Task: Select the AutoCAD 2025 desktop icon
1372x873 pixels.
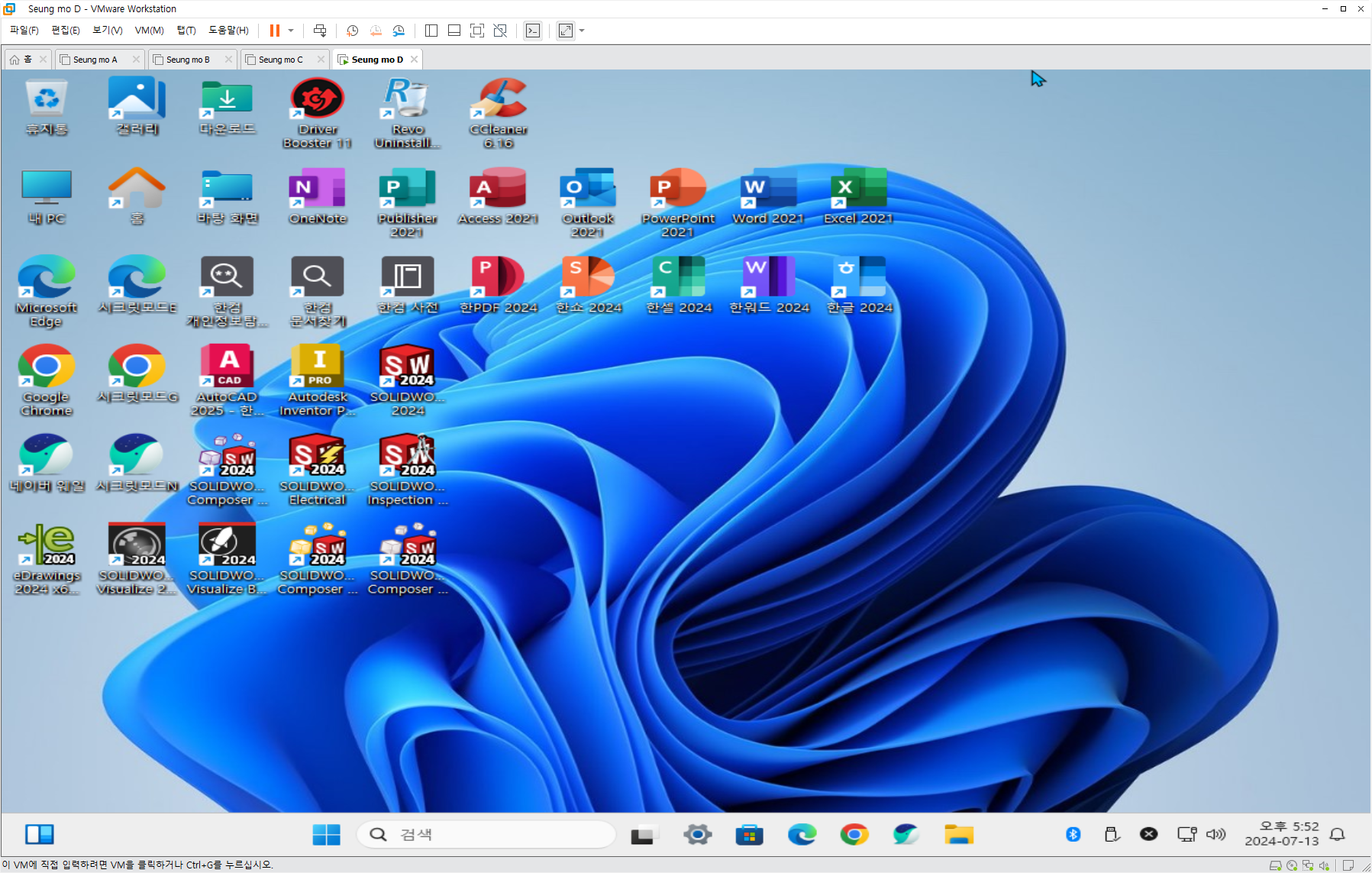Action: (x=228, y=380)
